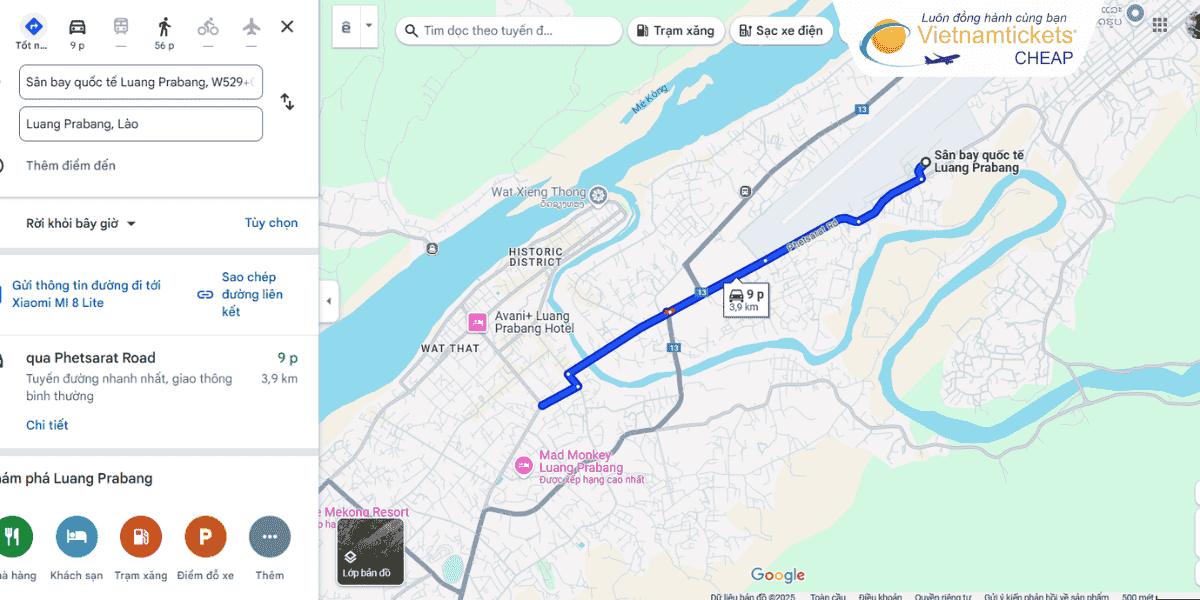The width and height of the screenshot is (1200, 600).
Task: Select the transit travel mode icon
Action: pyautogui.click(x=121, y=27)
